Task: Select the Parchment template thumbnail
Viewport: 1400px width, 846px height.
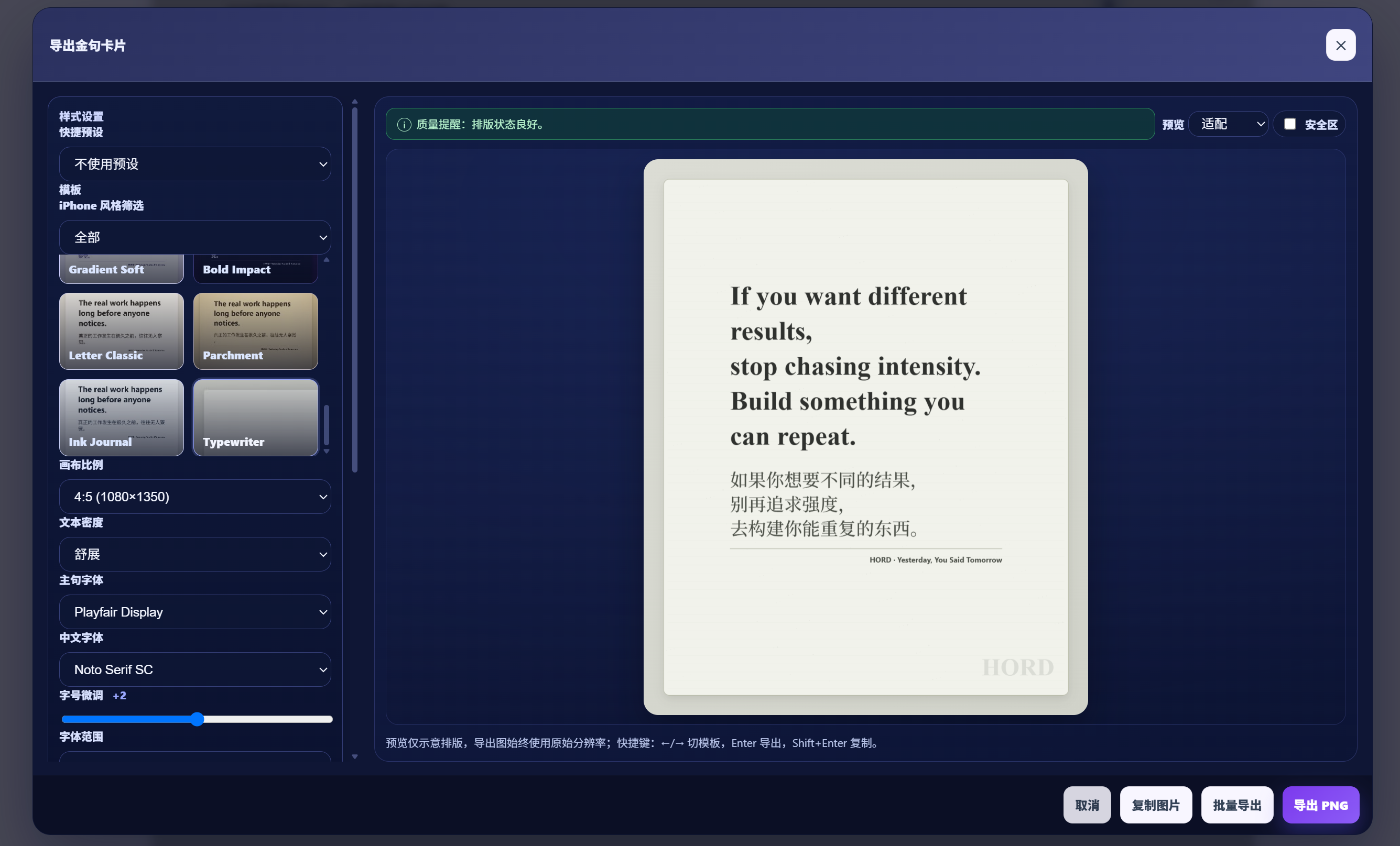Action: [x=255, y=331]
